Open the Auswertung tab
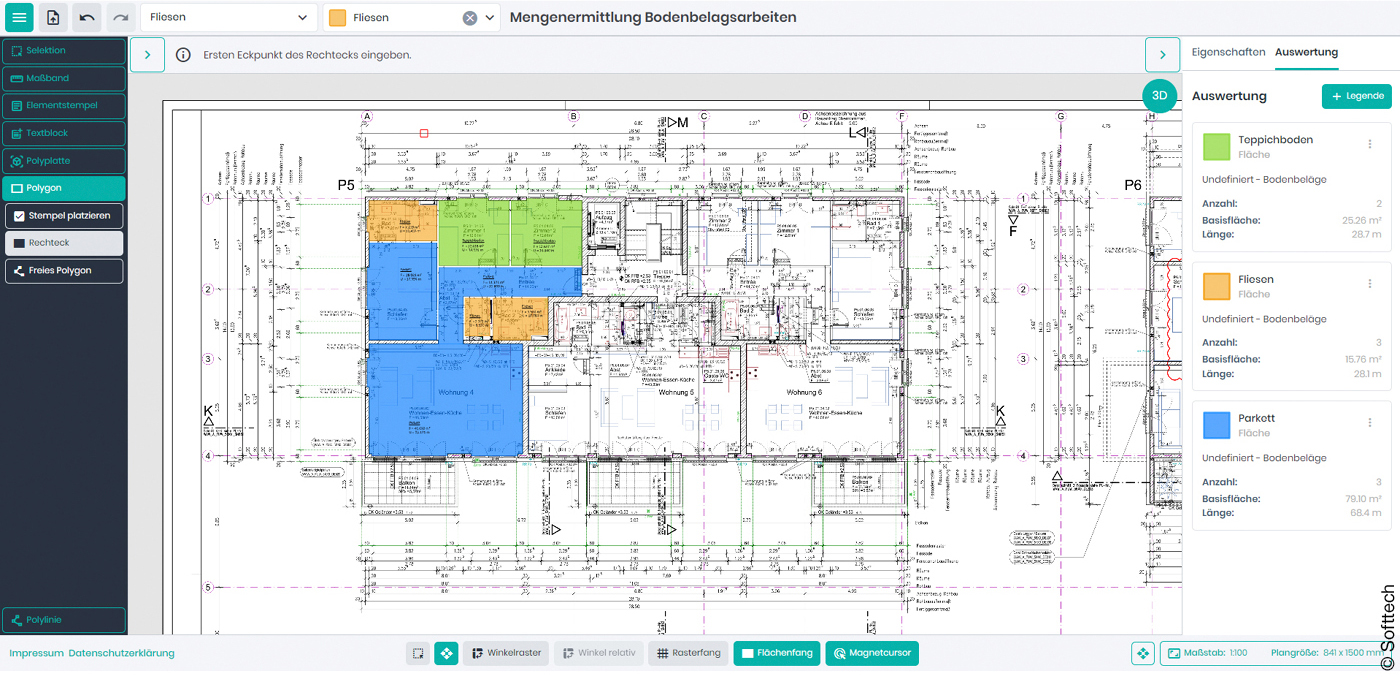This screenshot has height=677, width=1400. click(x=1306, y=53)
